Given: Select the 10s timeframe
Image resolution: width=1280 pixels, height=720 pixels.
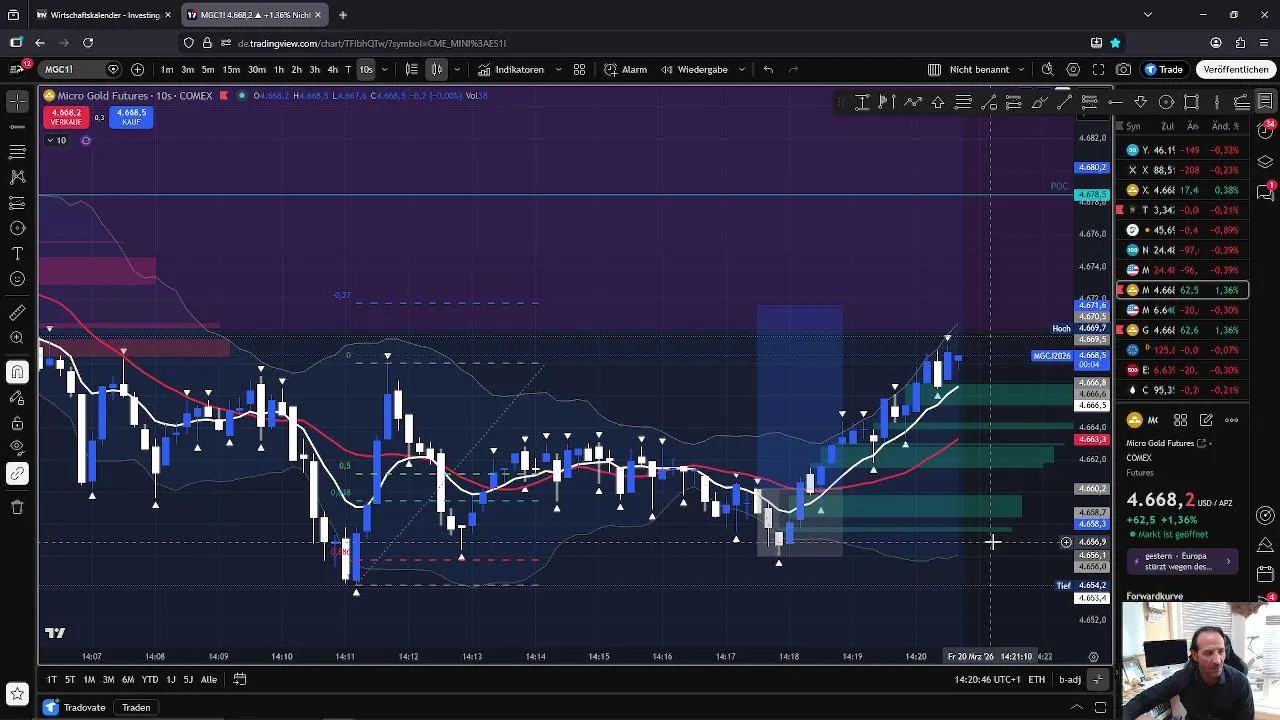Looking at the screenshot, I should point(366,69).
